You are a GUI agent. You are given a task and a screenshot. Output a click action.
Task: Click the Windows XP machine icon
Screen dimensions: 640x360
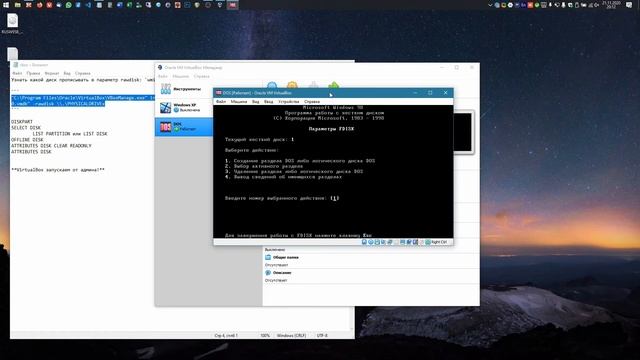tap(165, 108)
